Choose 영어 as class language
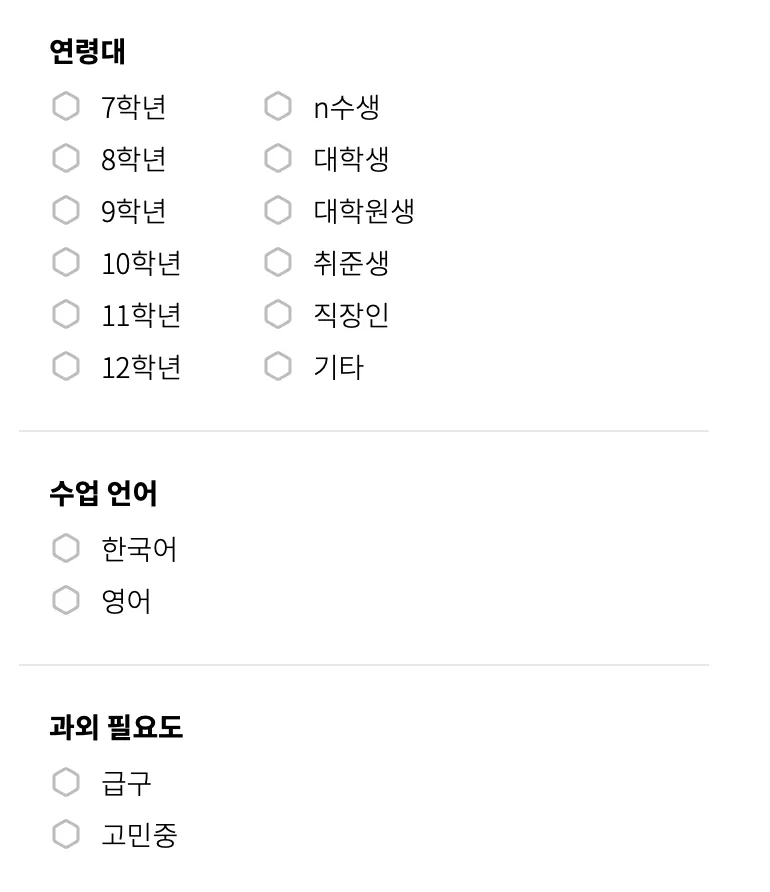The image size is (770, 892). pyautogui.click(x=65, y=601)
